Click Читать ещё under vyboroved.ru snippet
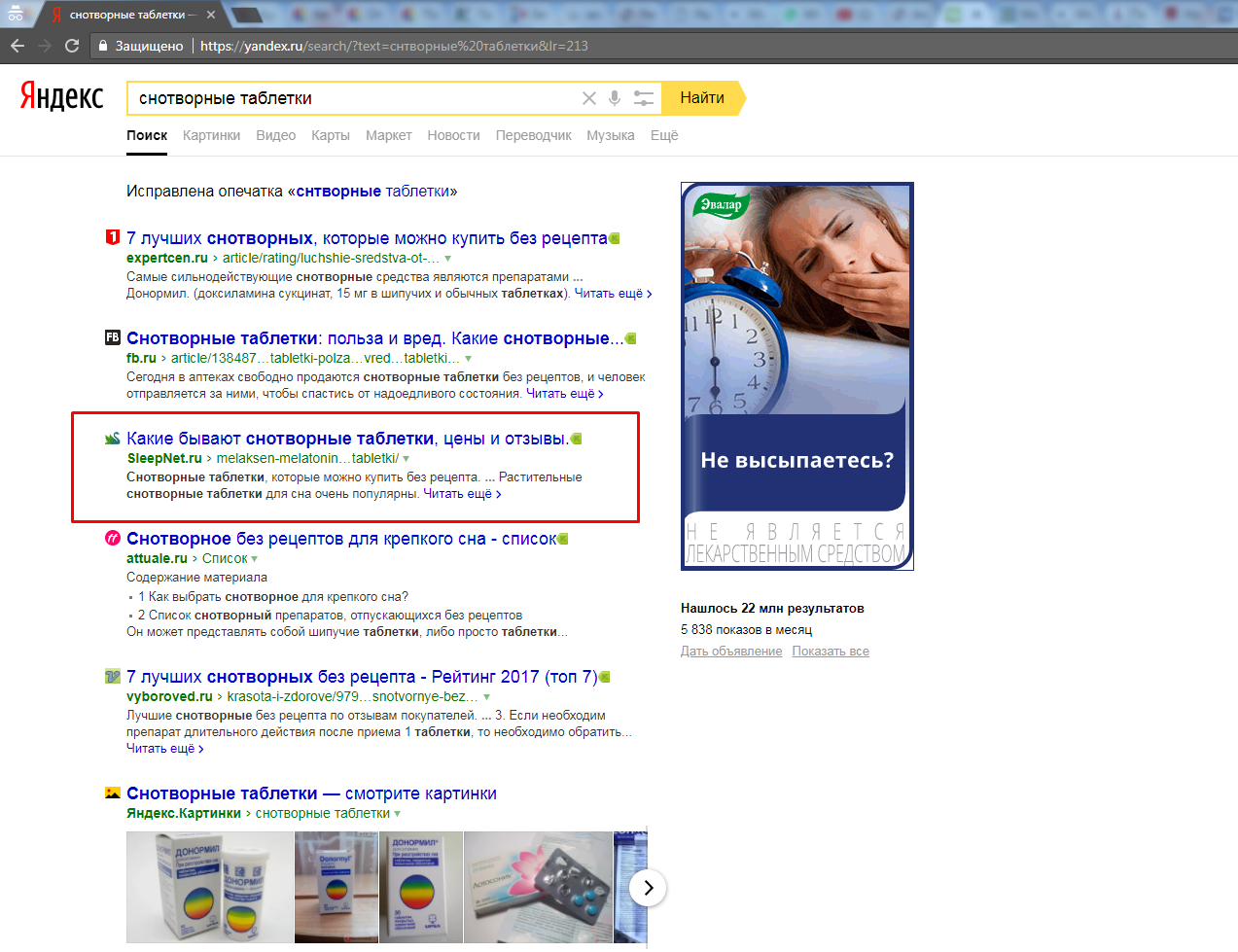This screenshot has height=952, width=1238. 165,748
